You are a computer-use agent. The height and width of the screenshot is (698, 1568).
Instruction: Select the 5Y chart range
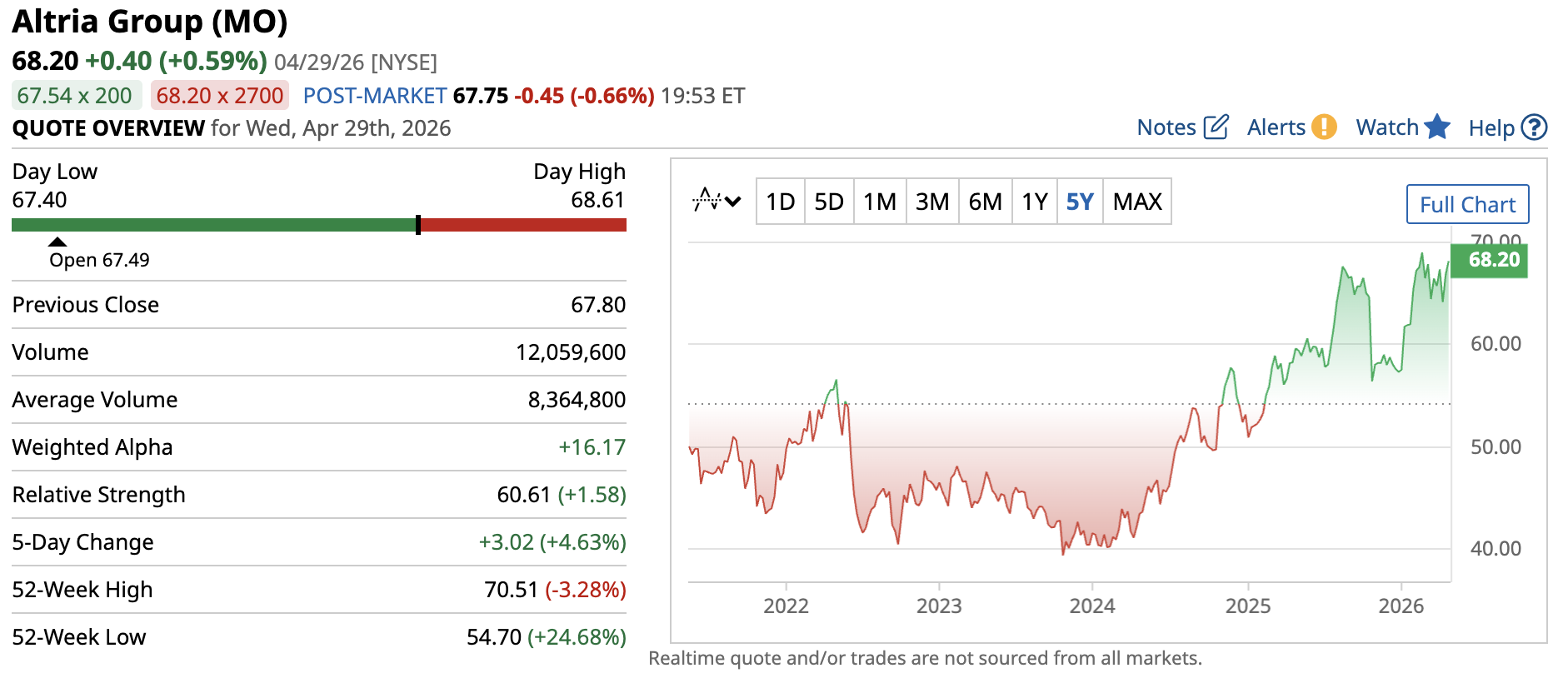tap(1080, 202)
